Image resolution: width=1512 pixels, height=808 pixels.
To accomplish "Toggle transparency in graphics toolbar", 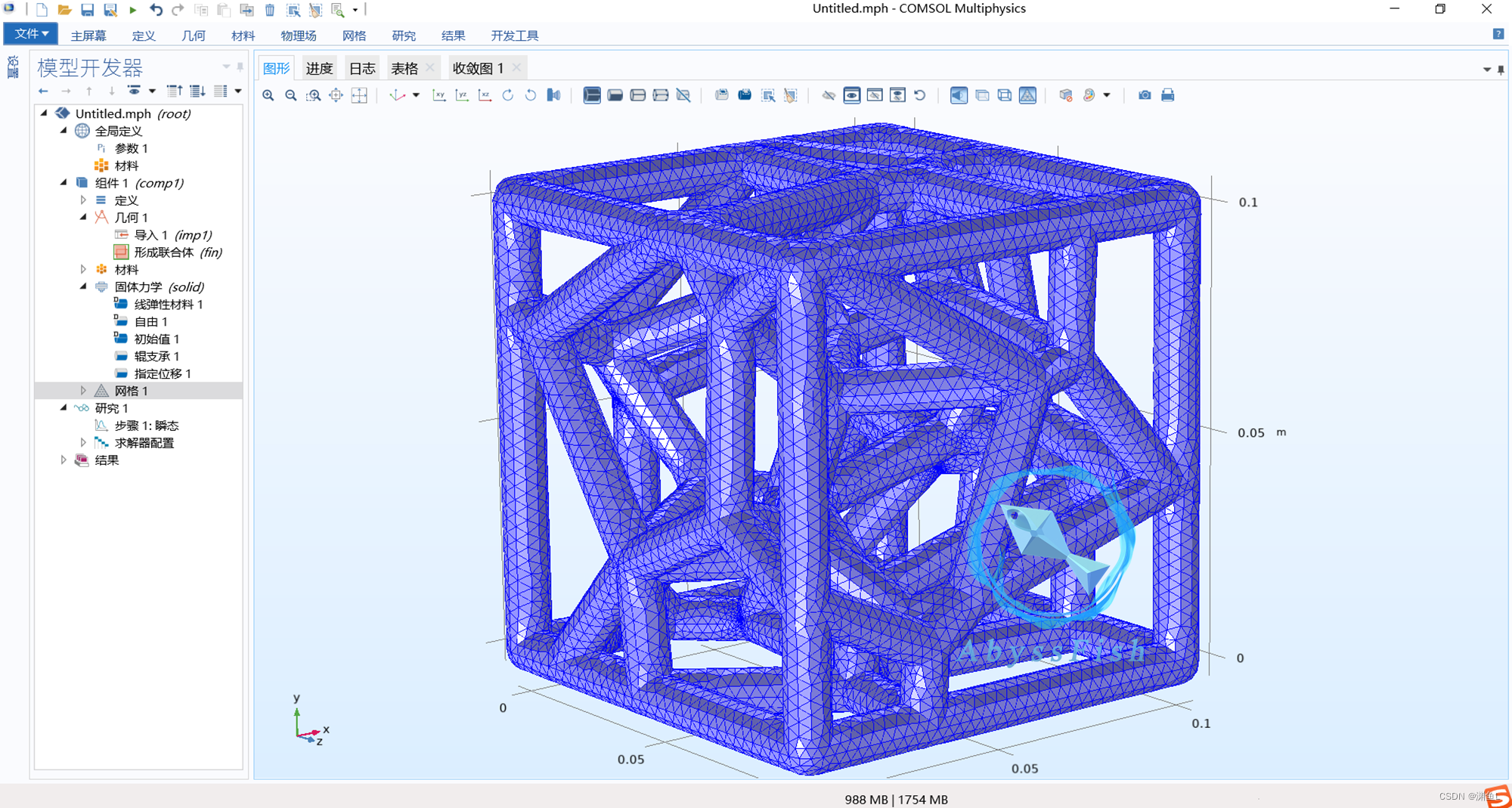I will click(x=982, y=95).
